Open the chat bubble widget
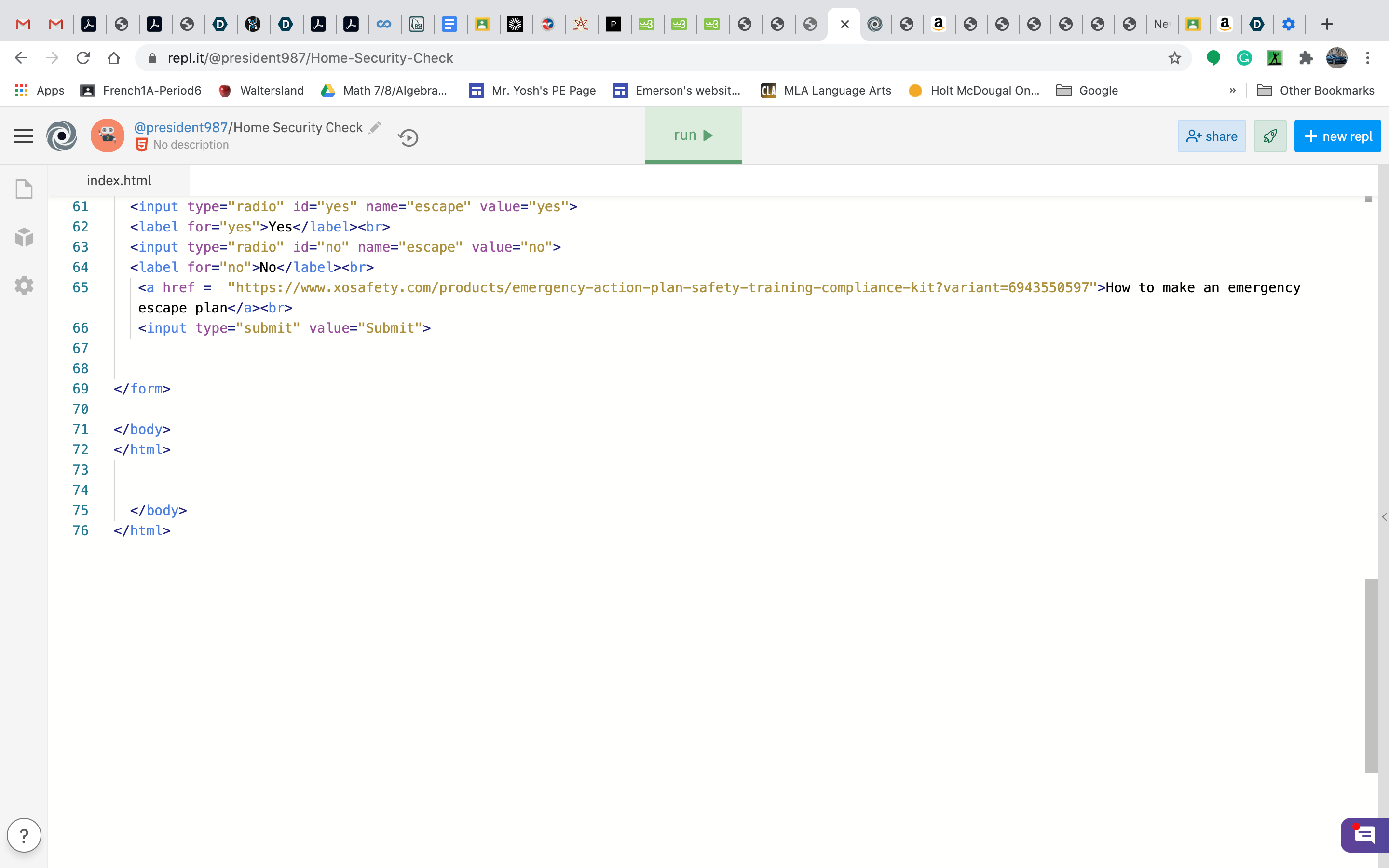 (1364, 835)
